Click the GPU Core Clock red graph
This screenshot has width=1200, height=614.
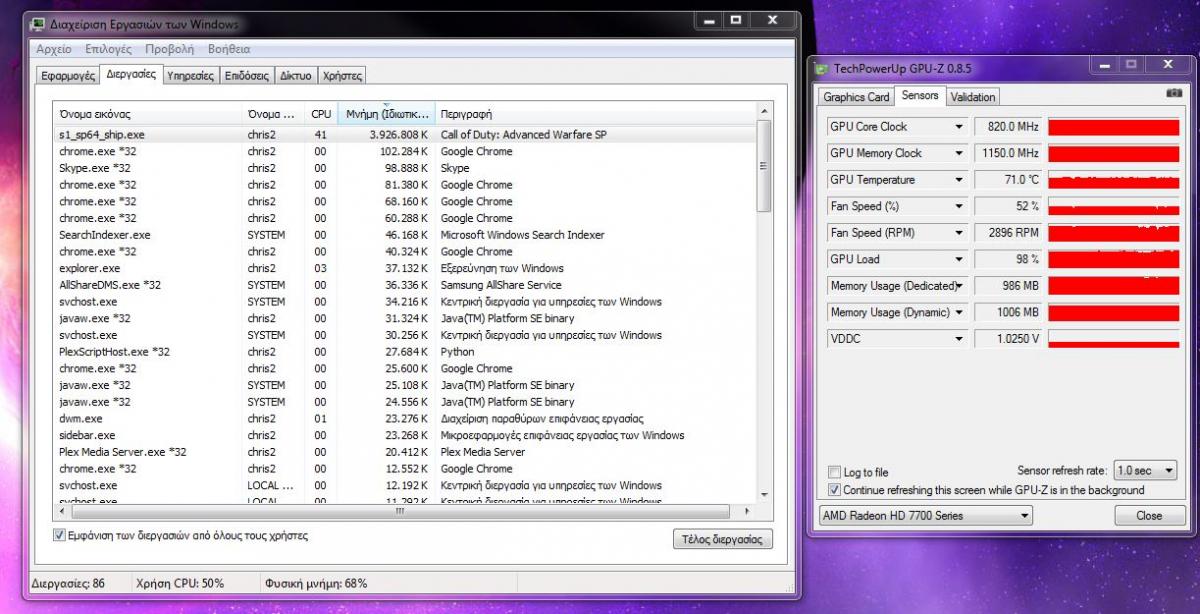[1113, 127]
